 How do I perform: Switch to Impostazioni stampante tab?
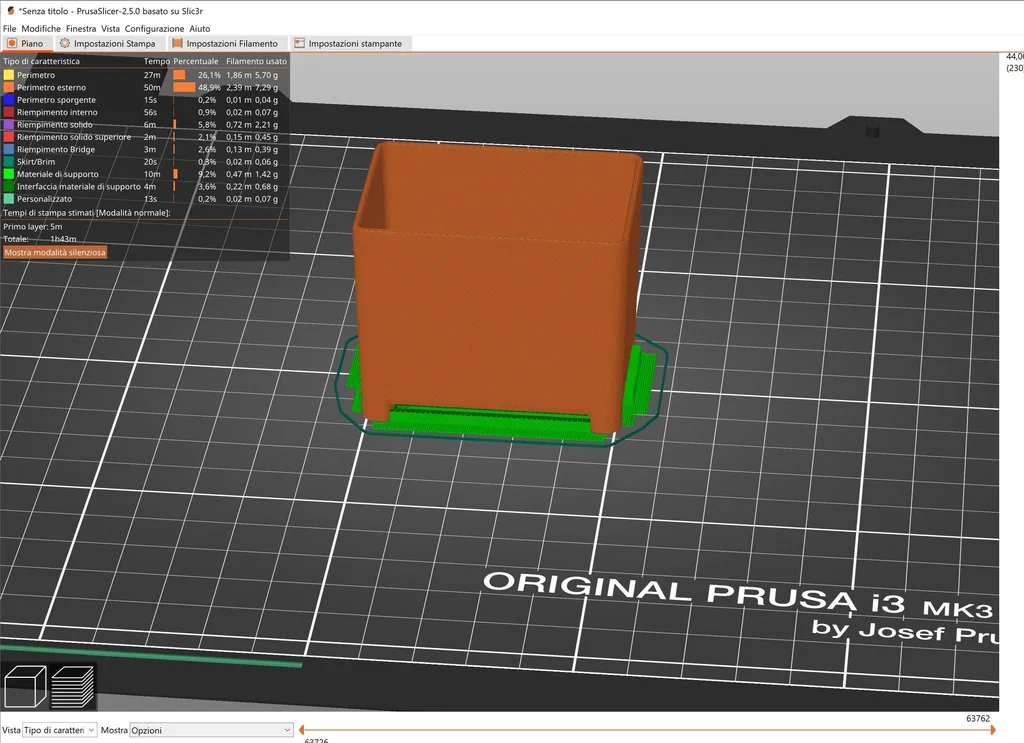pos(349,44)
